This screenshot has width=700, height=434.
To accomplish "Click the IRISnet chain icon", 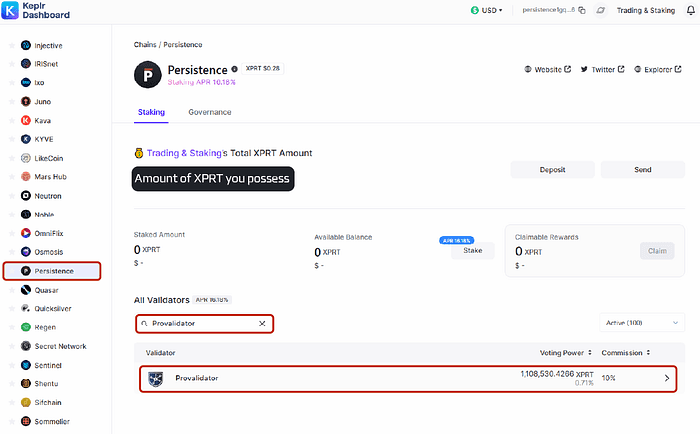I will coord(26,64).
